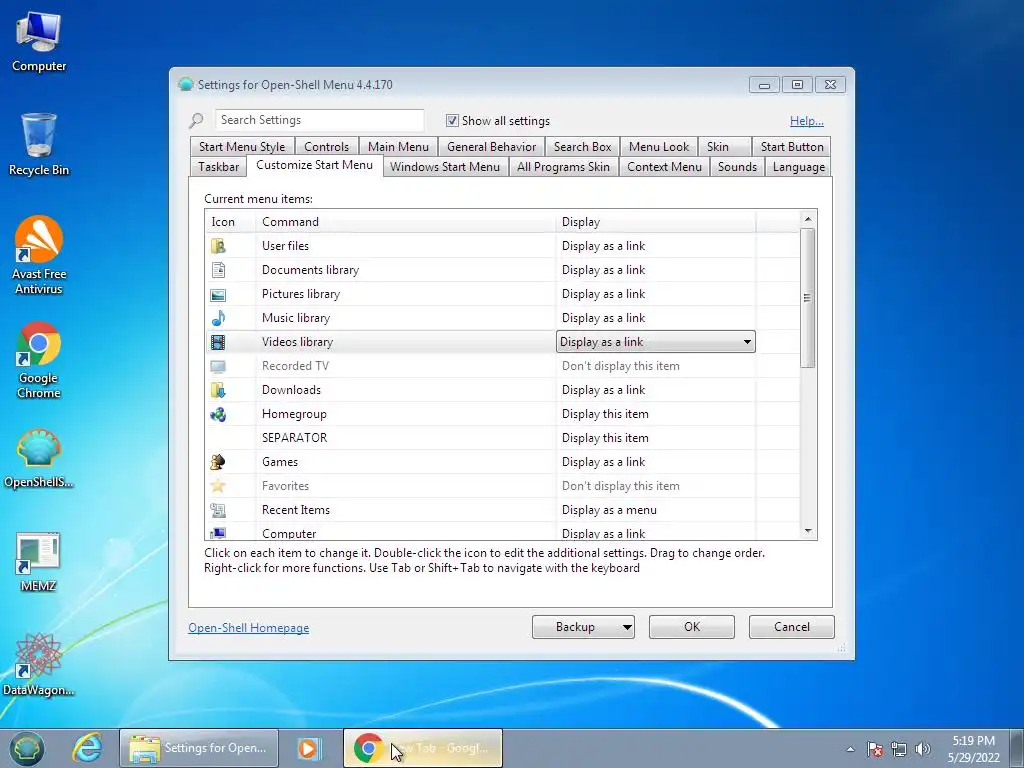The height and width of the screenshot is (768, 1024).
Task: Open the Menu Look tab
Action: click(x=659, y=147)
